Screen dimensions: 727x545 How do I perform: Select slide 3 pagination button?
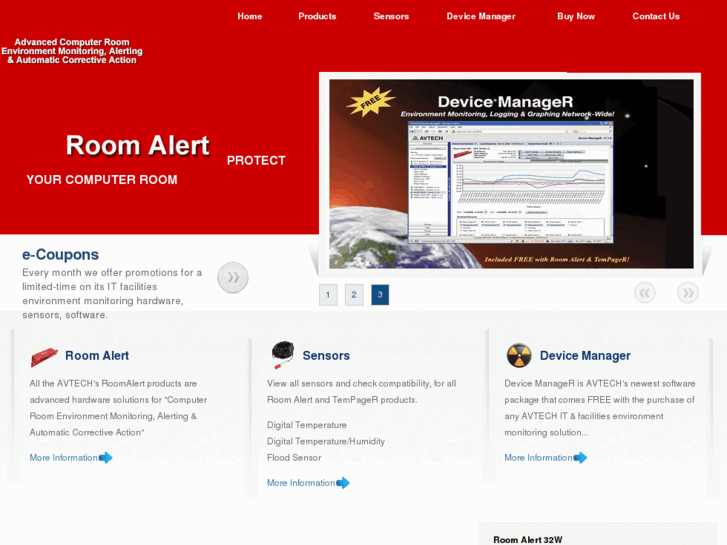380,295
